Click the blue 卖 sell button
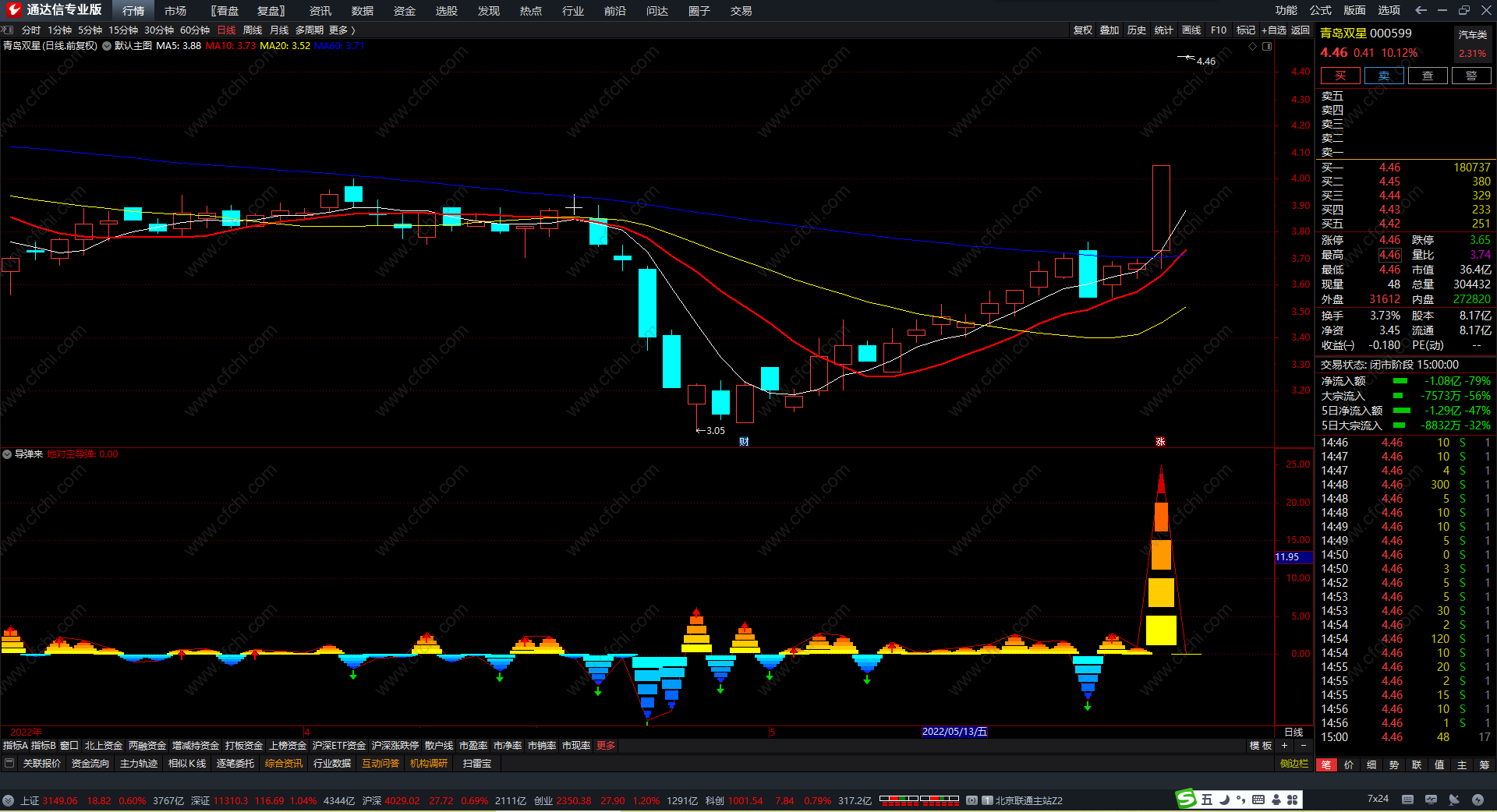Image resolution: width=1497 pixels, height=812 pixels. coord(1384,76)
